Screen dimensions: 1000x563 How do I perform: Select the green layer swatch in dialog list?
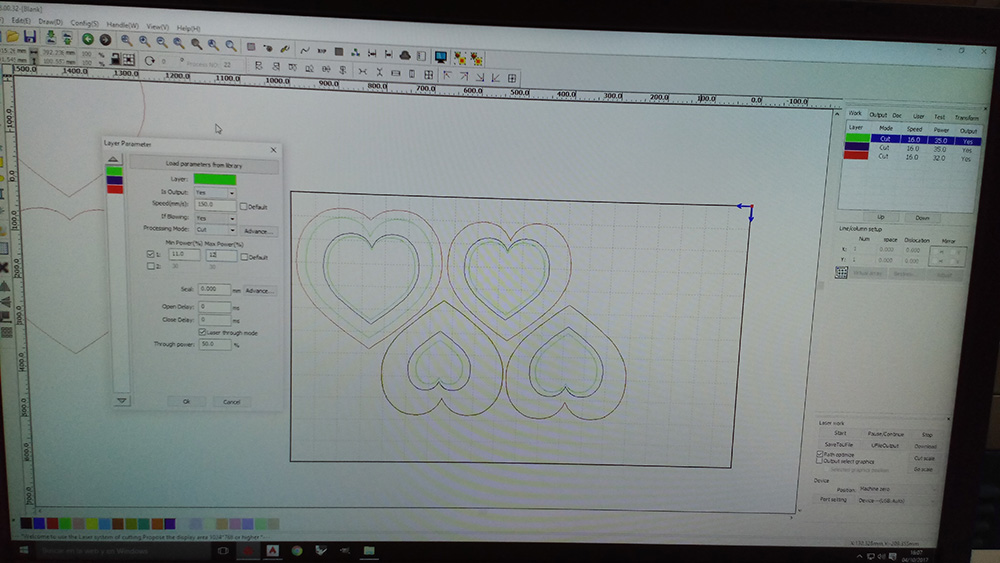[114, 171]
